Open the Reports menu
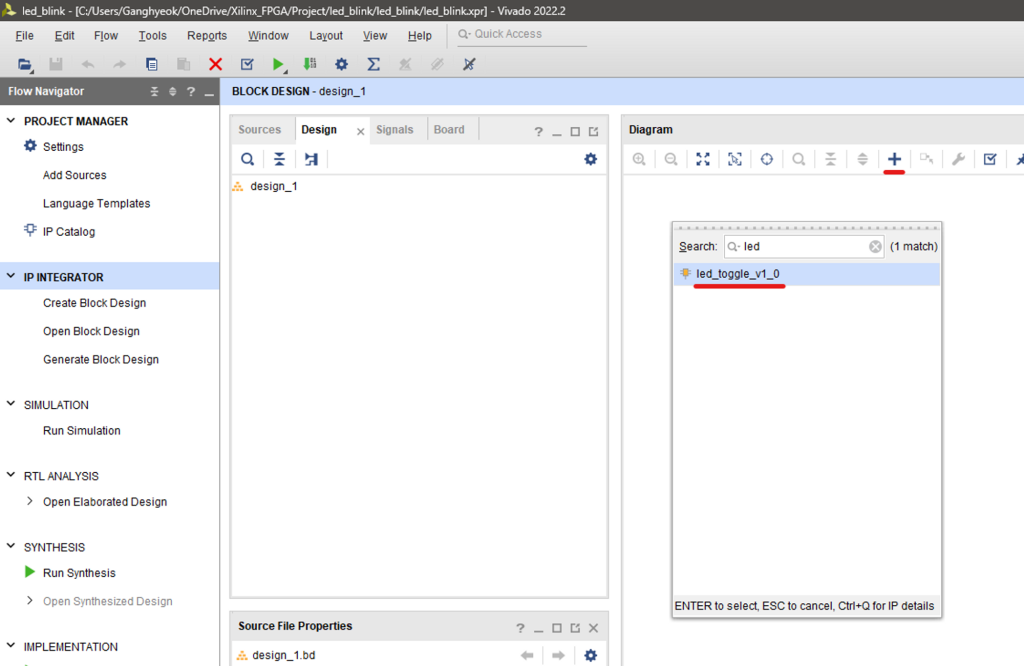 tap(207, 35)
